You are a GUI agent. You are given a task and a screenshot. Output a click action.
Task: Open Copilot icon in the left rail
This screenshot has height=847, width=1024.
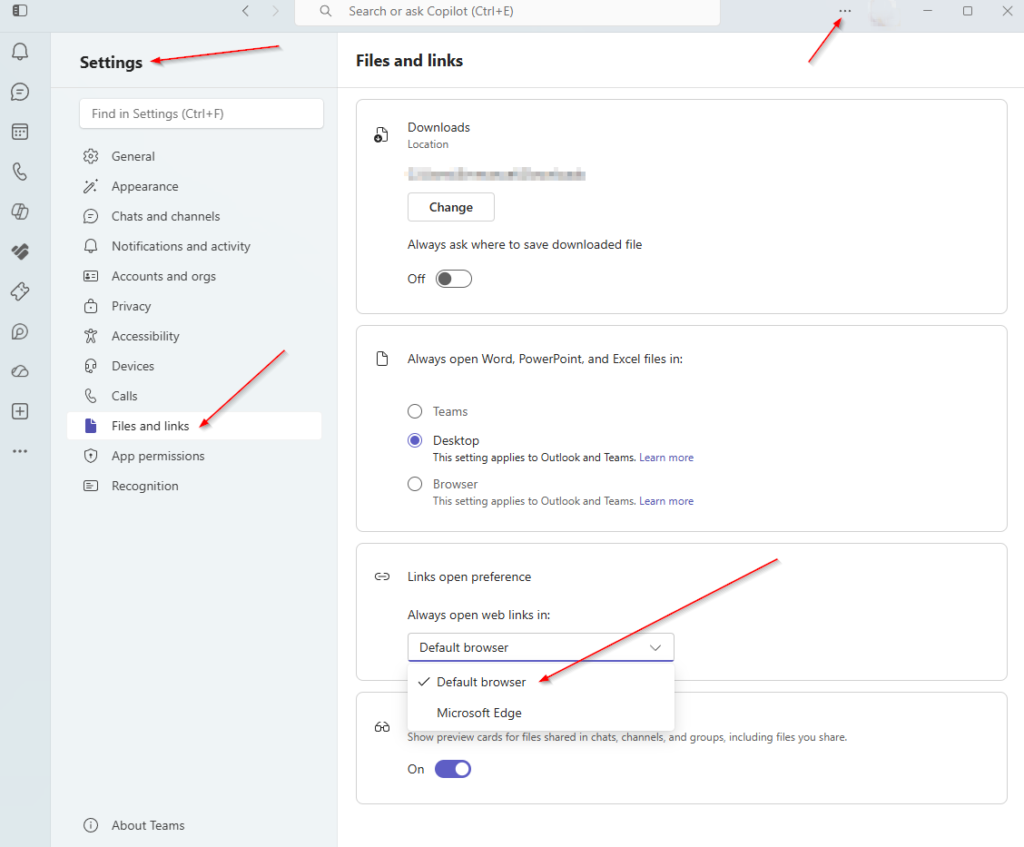tap(20, 212)
